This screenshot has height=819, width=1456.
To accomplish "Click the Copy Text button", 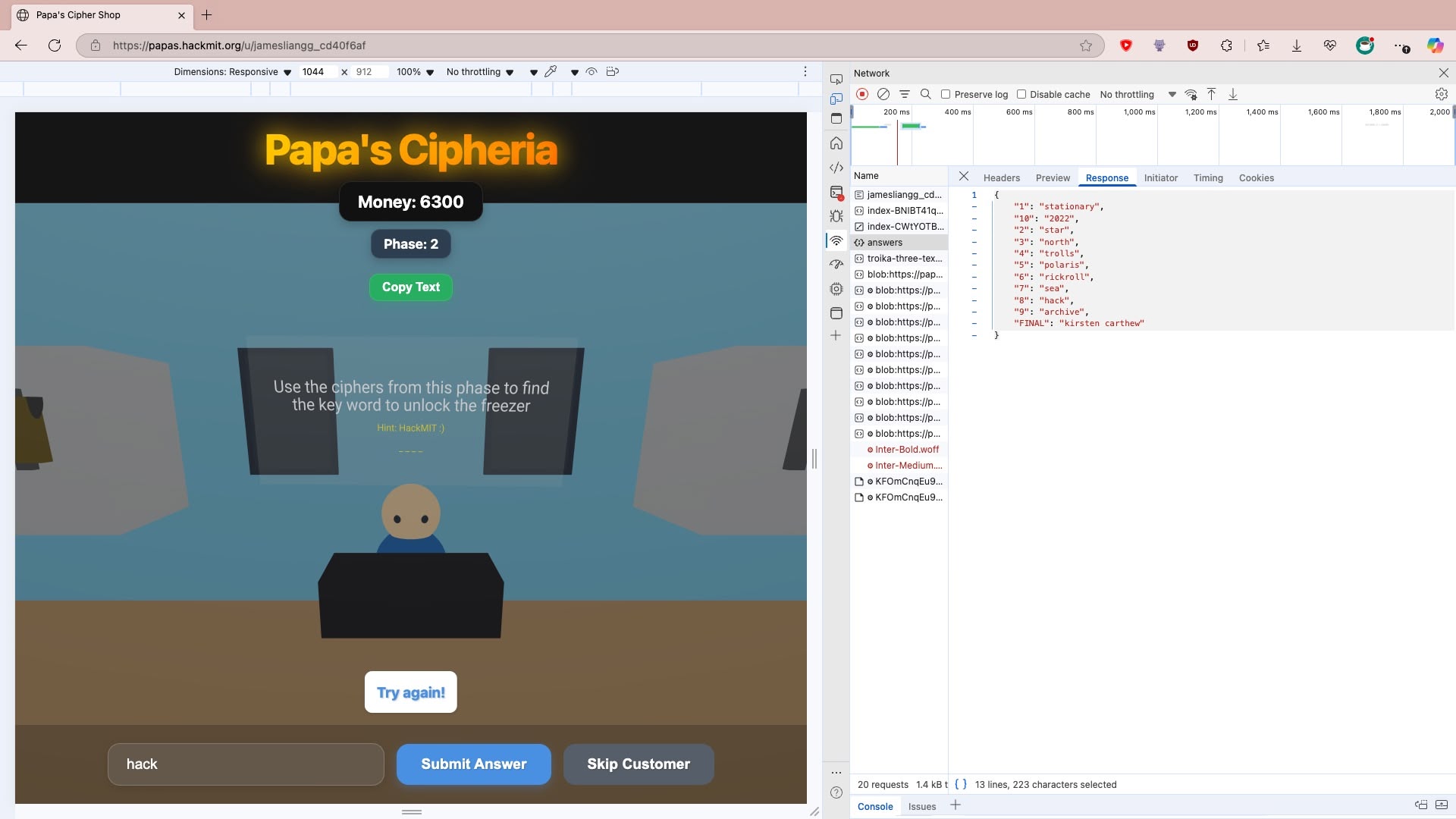I will coord(411,287).
